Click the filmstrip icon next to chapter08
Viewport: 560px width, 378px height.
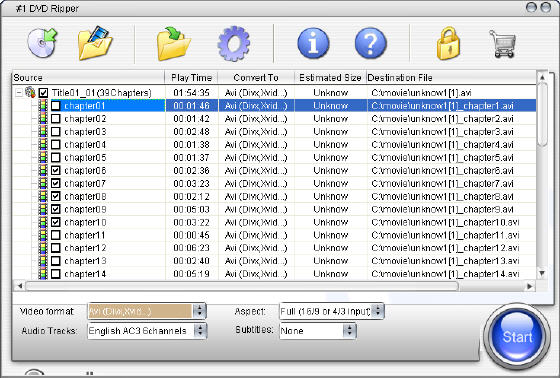pos(43,196)
